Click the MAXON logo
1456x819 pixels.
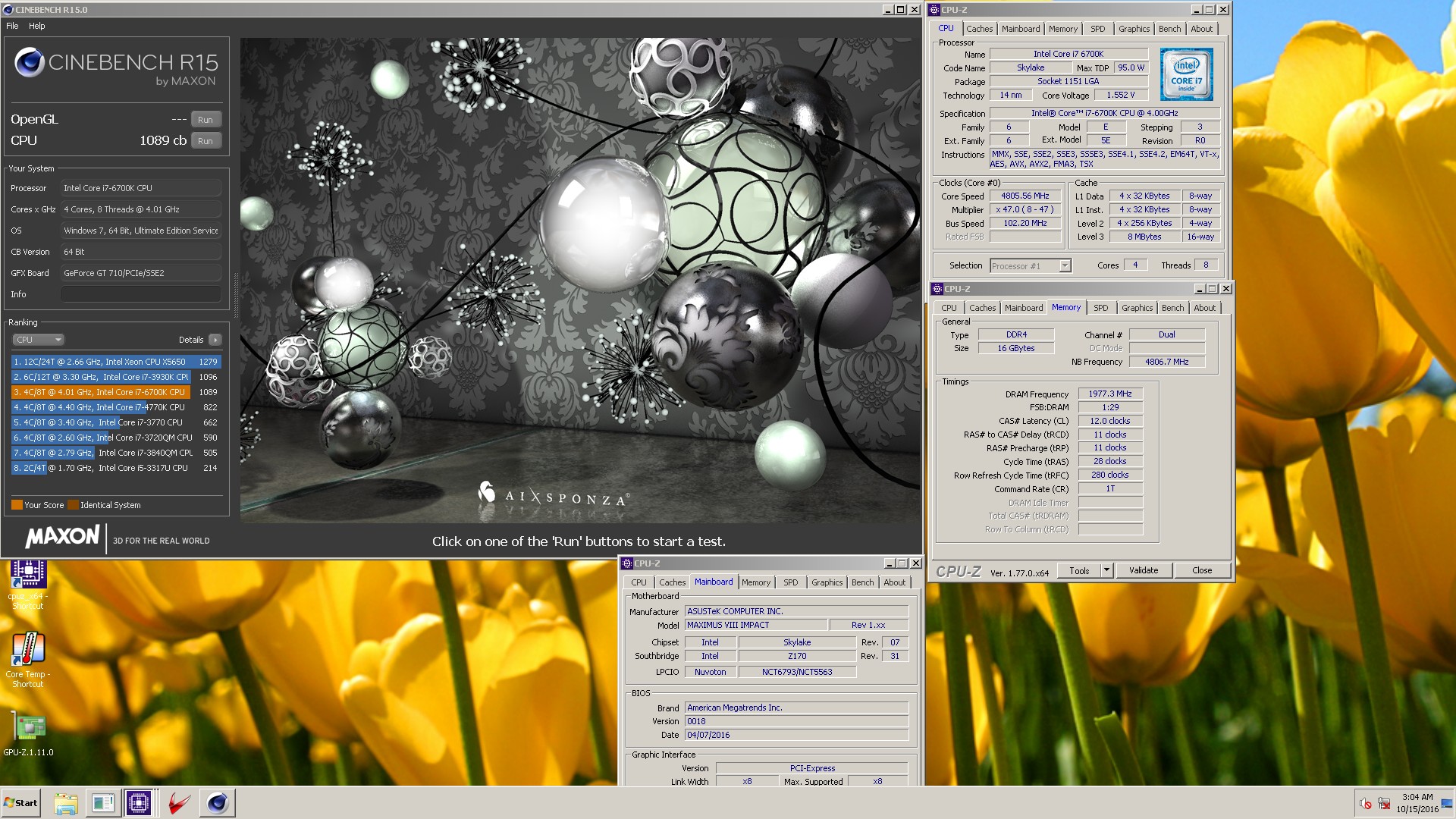62,537
